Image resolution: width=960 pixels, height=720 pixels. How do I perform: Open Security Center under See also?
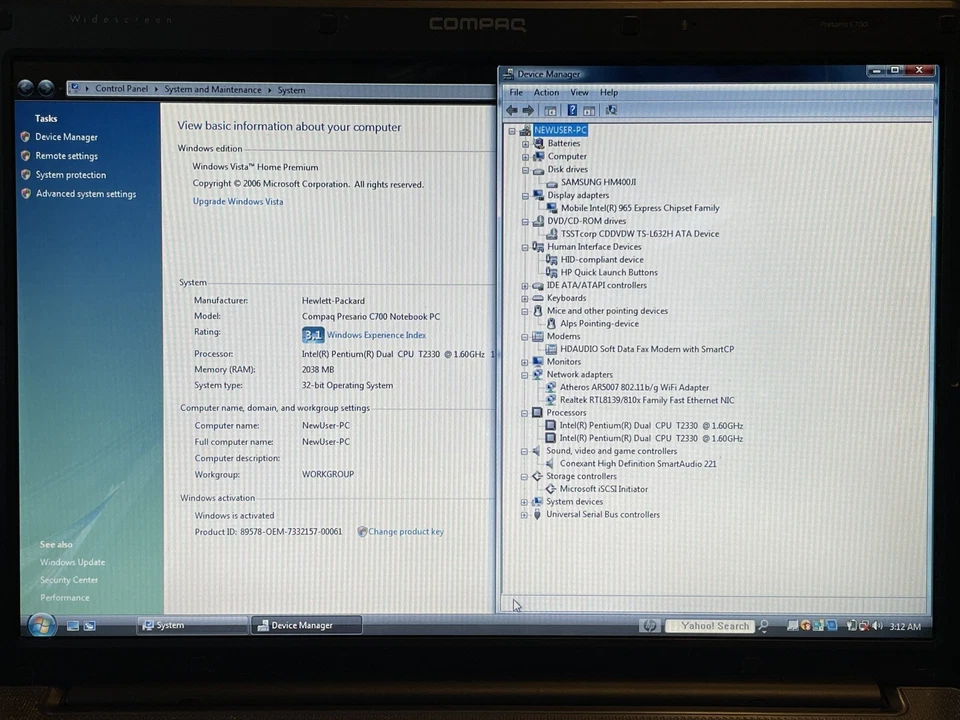(x=69, y=580)
